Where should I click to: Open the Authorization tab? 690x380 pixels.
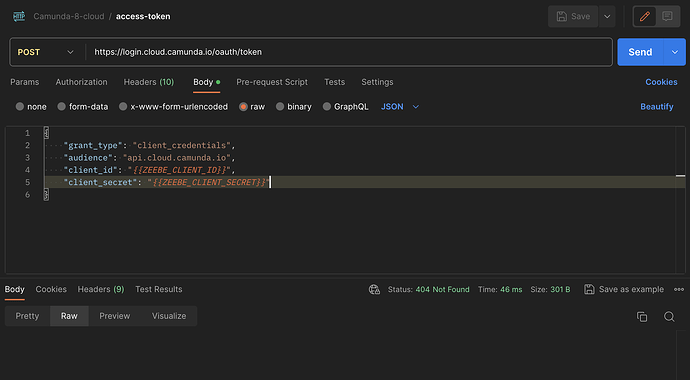[81, 82]
